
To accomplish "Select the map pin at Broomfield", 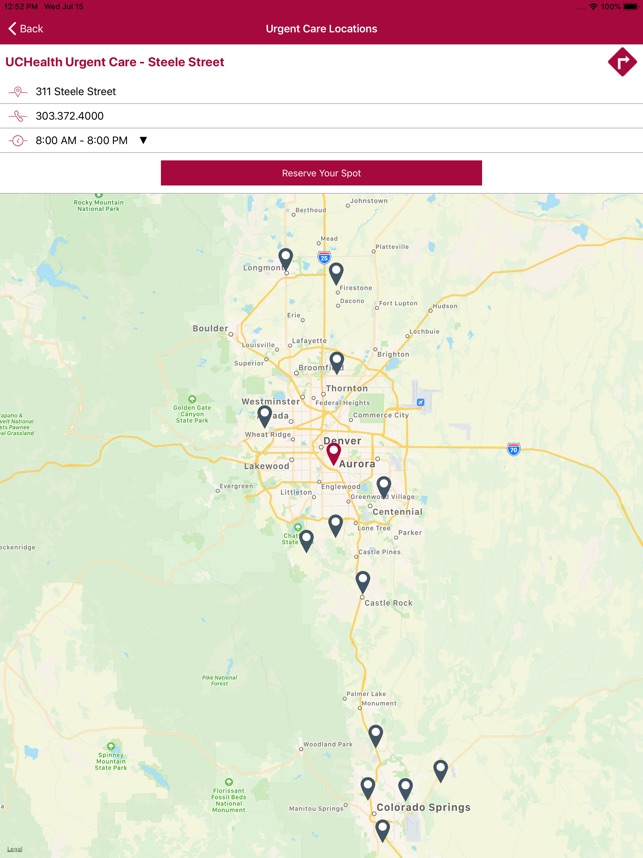I will point(337,363).
